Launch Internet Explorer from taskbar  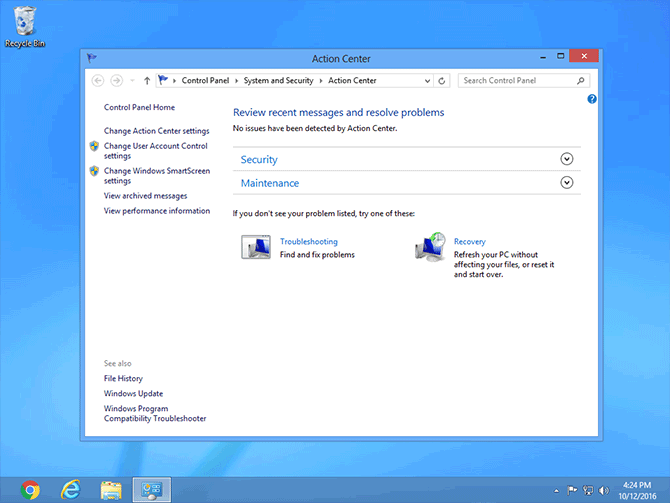[71, 490]
